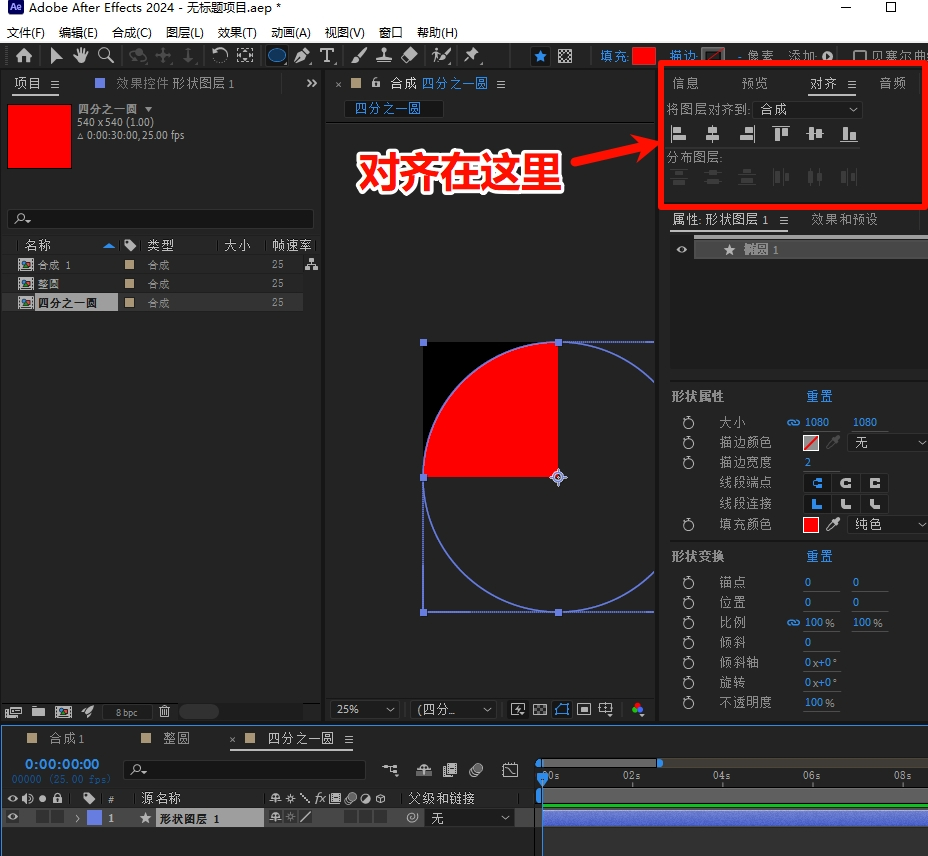This screenshot has height=856, width=928.
Task: Click the Project panel search field
Action: pyautogui.click(x=160, y=218)
